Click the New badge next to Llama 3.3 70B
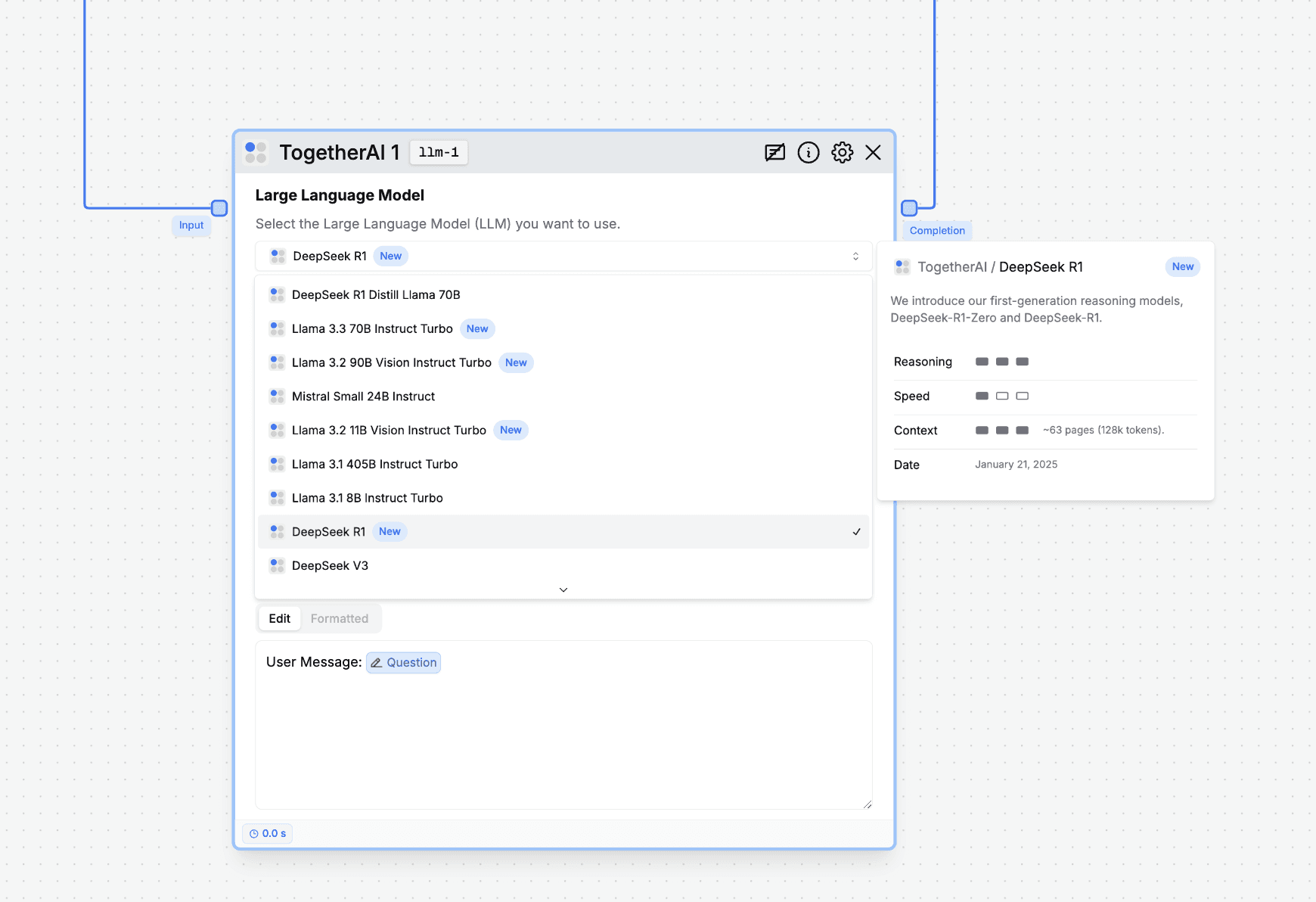Image resolution: width=1316 pixels, height=902 pixels. click(x=477, y=328)
